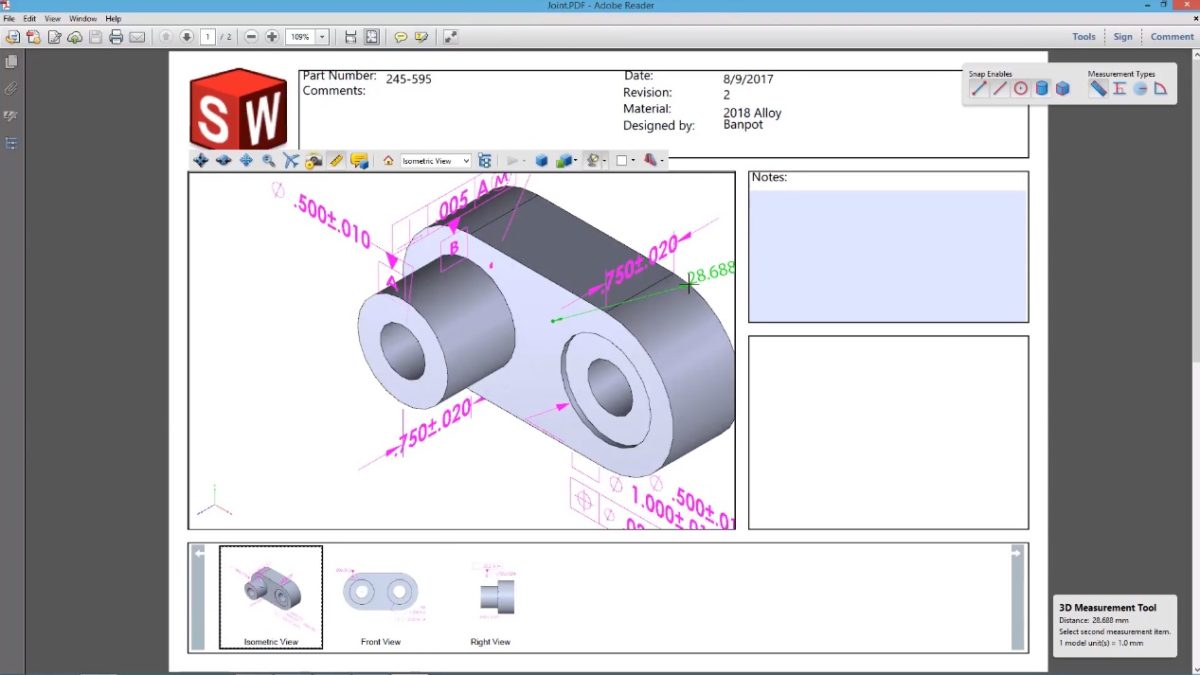Image resolution: width=1200 pixels, height=675 pixels.
Task: Select the Rotate tool in the 3D toolbar
Action: pyautogui.click(x=200, y=160)
